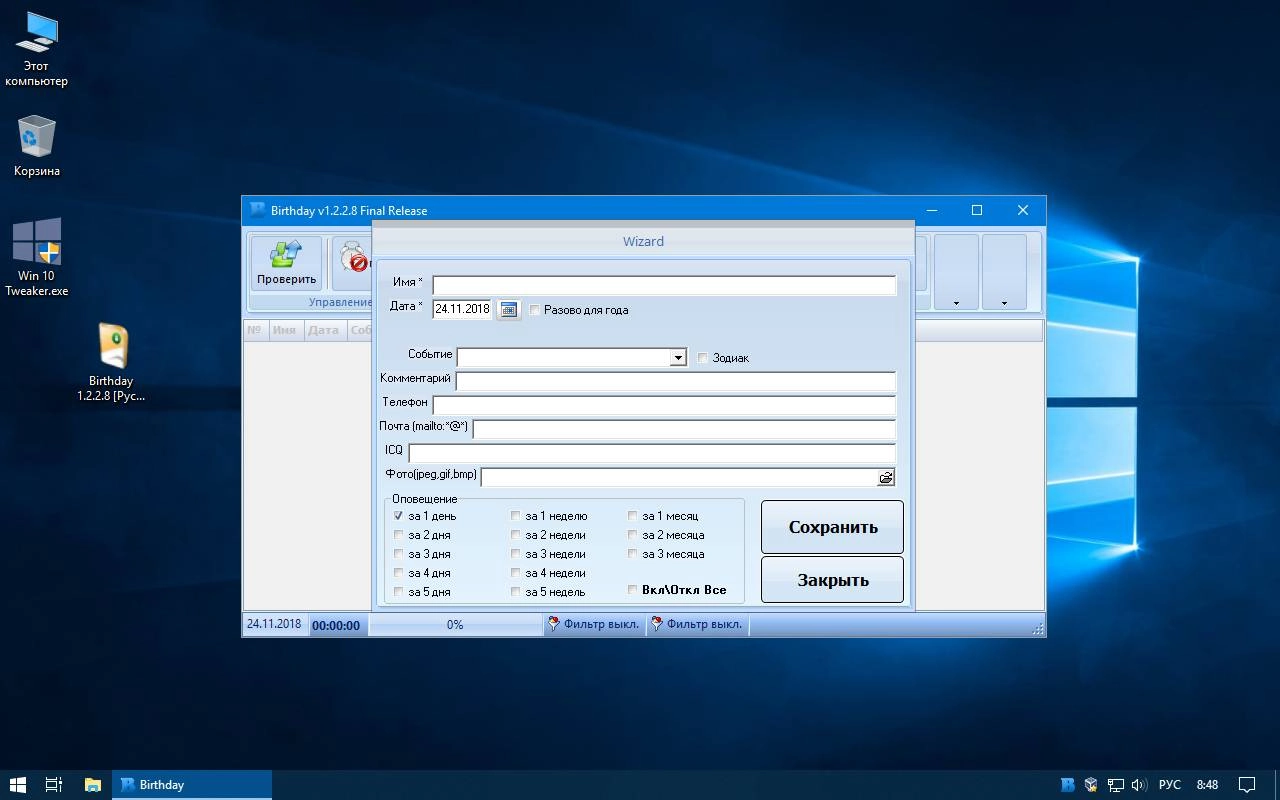1280x800 pixels.
Task: Click the 24.11.2018 status bar date
Action: click(274, 624)
